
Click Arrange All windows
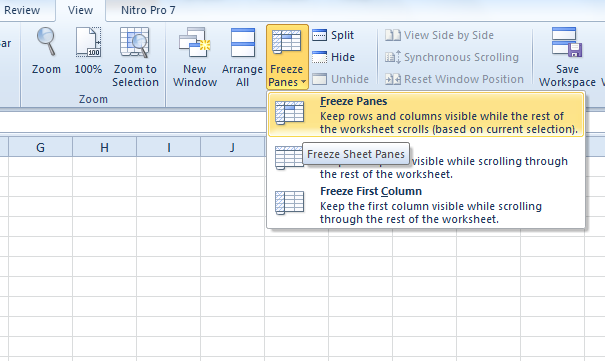click(242, 57)
